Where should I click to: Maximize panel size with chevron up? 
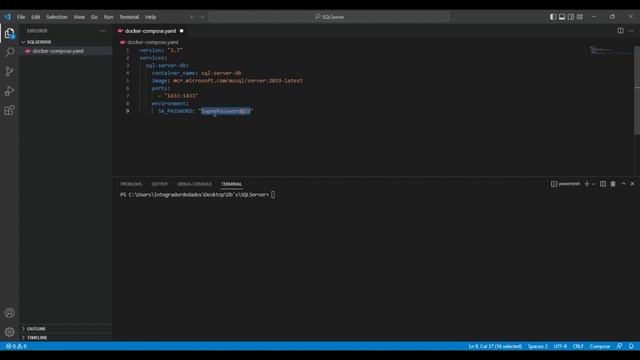tap(623, 184)
